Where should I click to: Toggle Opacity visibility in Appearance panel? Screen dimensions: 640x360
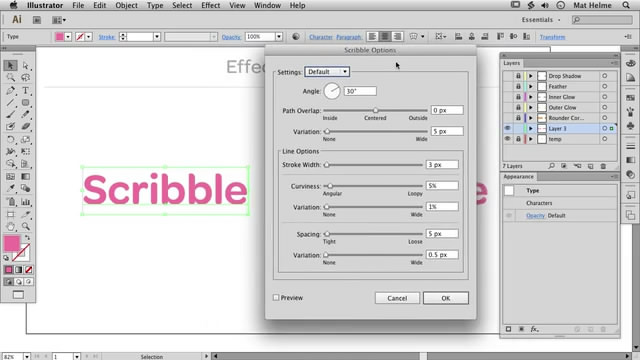click(x=509, y=216)
